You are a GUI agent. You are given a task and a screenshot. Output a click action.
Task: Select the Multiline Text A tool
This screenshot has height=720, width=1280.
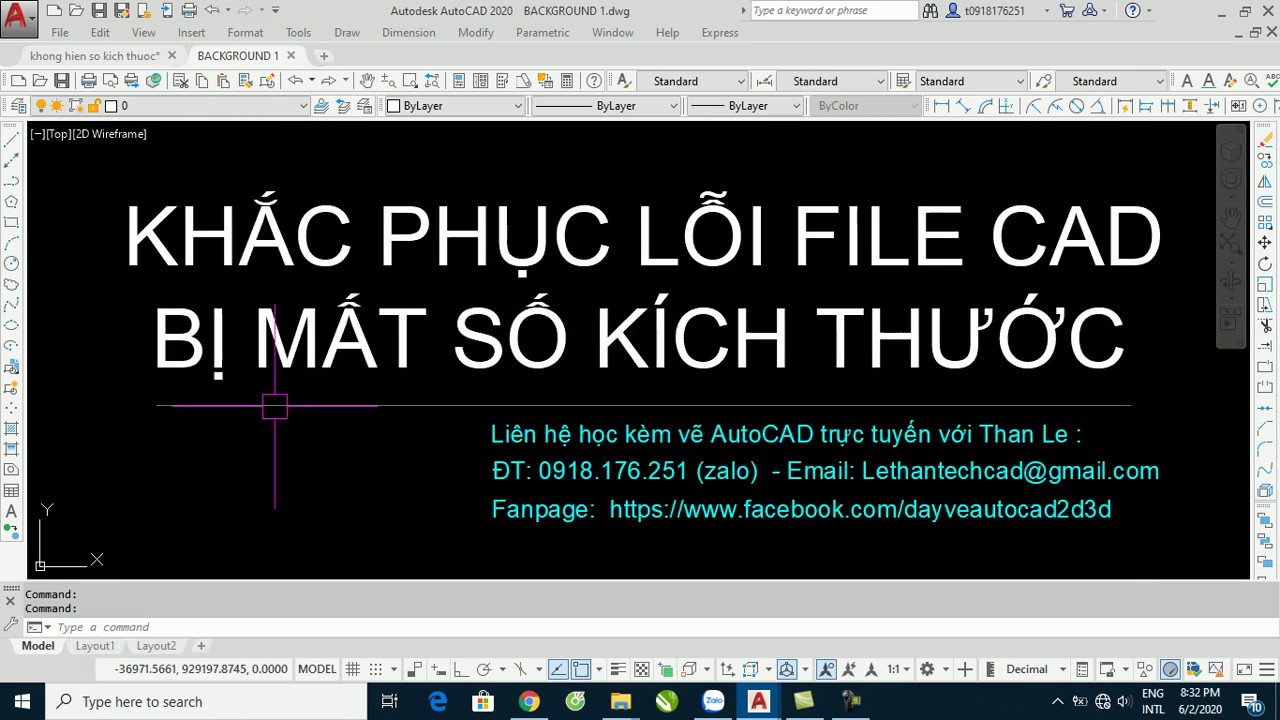coord(12,511)
